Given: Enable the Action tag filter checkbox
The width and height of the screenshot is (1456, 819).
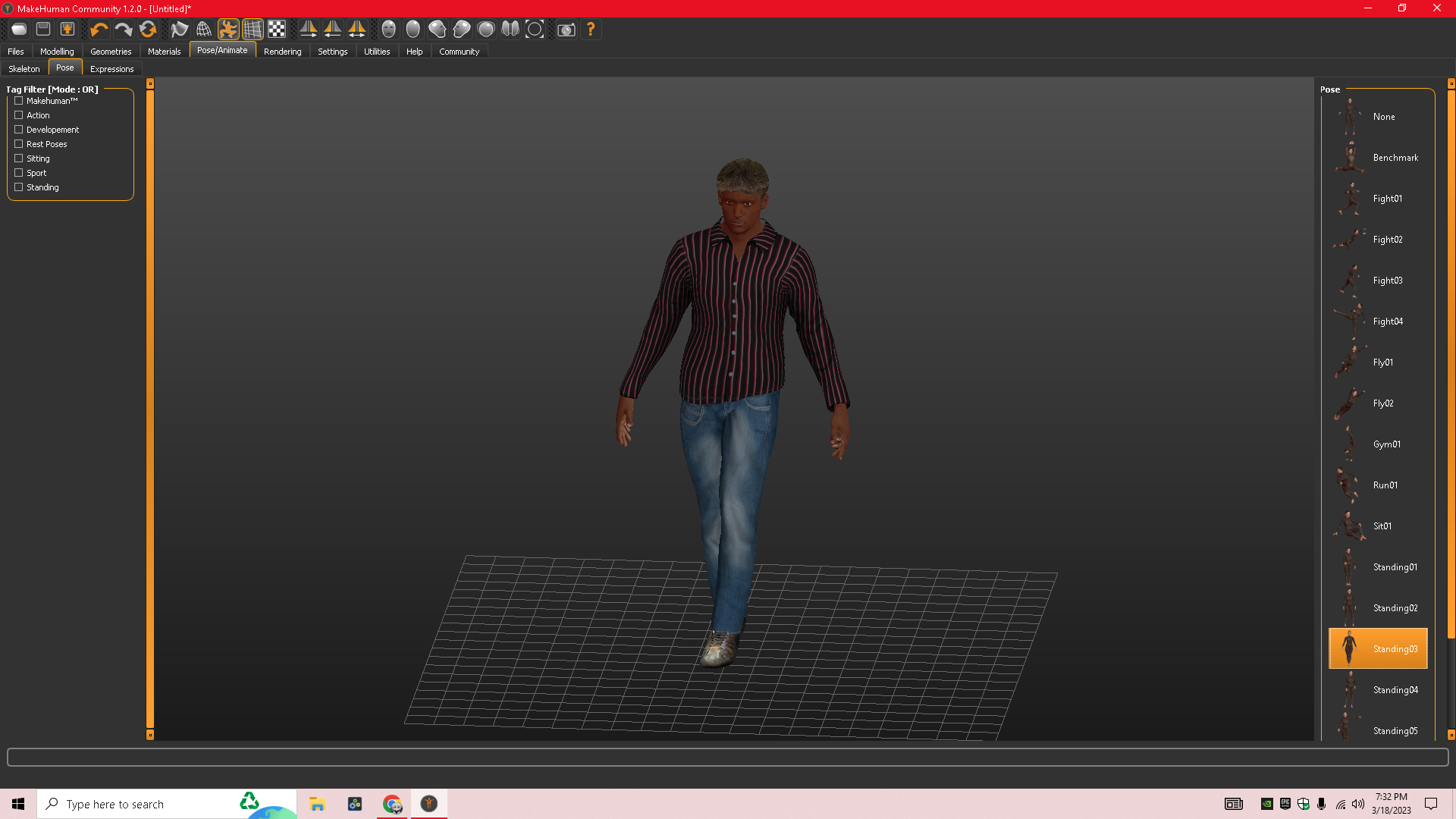Looking at the screenshot, I should 19,115.
